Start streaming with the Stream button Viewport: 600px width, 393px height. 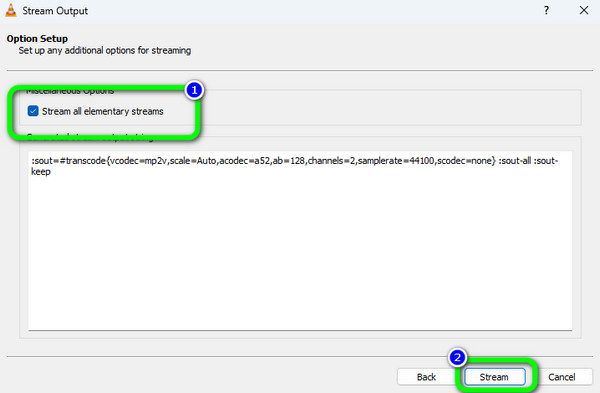(494, 377)
